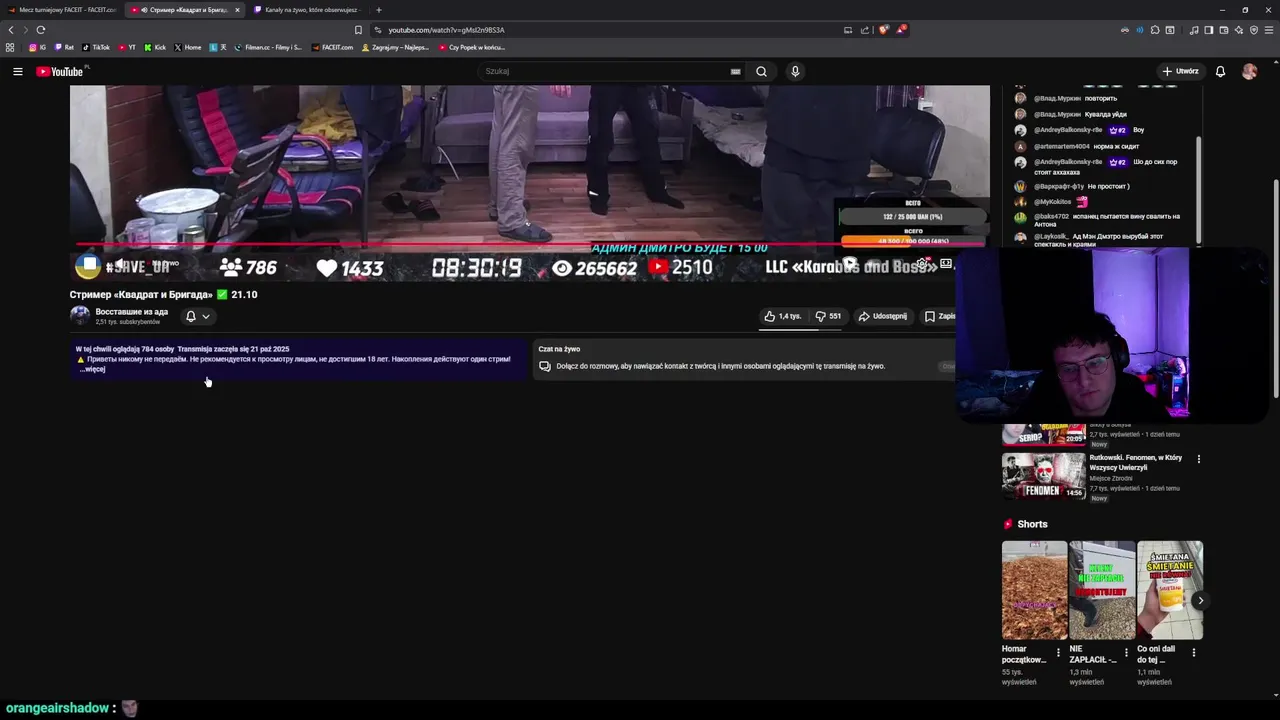Open the Brave Shields lion icon
Screen dimensions: 1280x720
coord(883,30)
